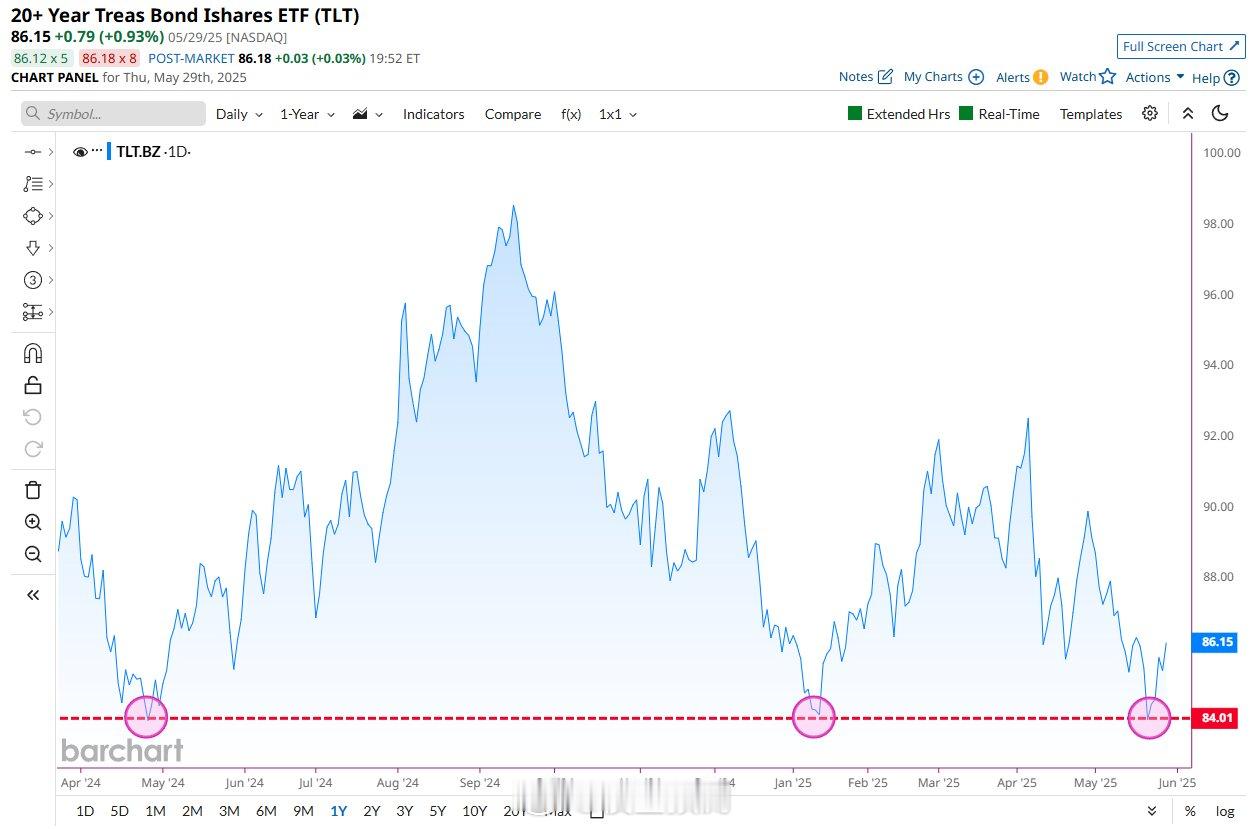
Task: Click the TLT.BZ series legend name
Action: (141, 152)
